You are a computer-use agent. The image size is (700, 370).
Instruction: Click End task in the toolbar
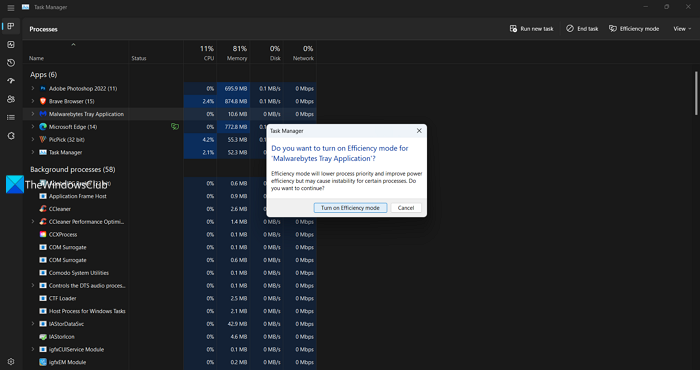pos(582,29)
